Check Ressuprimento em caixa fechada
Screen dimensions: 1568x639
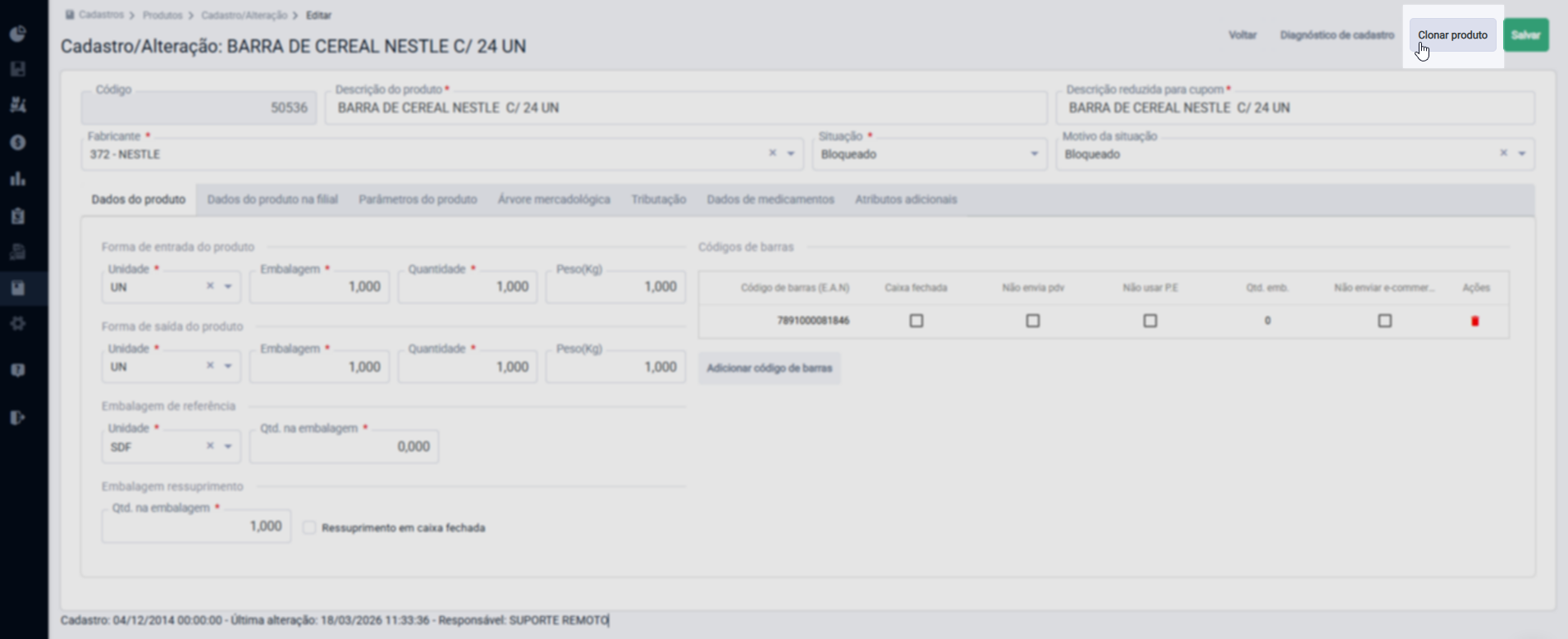[x=309, y=527]
